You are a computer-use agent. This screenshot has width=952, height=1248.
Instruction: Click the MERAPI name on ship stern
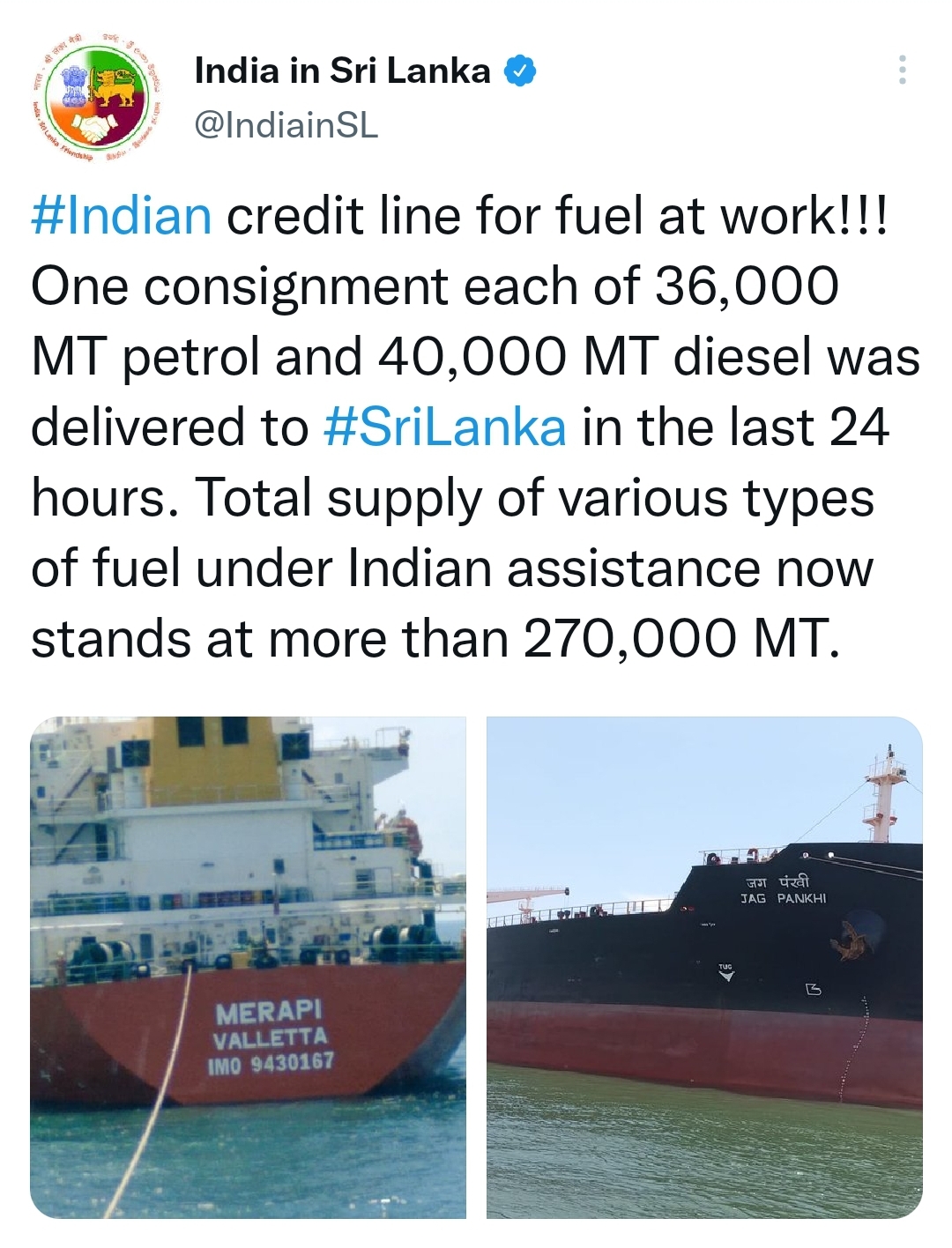(269, 1013)
